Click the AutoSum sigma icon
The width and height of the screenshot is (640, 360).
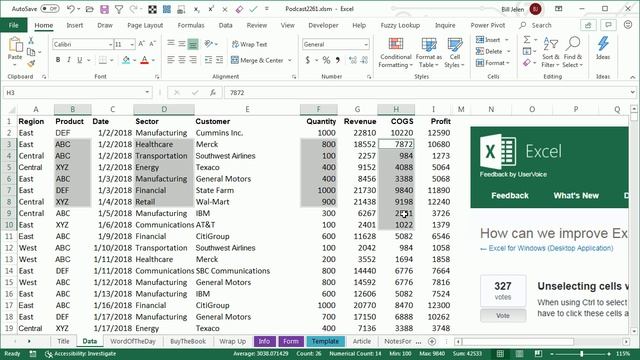coord(527,40)
